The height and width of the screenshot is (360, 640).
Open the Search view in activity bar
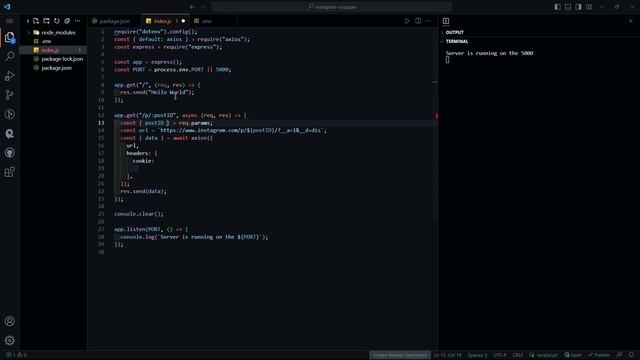[9, 56]
